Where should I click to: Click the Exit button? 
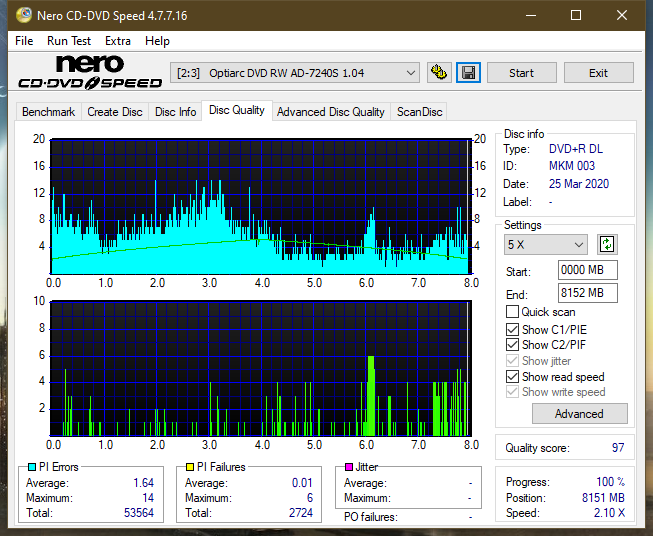[598, 73]
